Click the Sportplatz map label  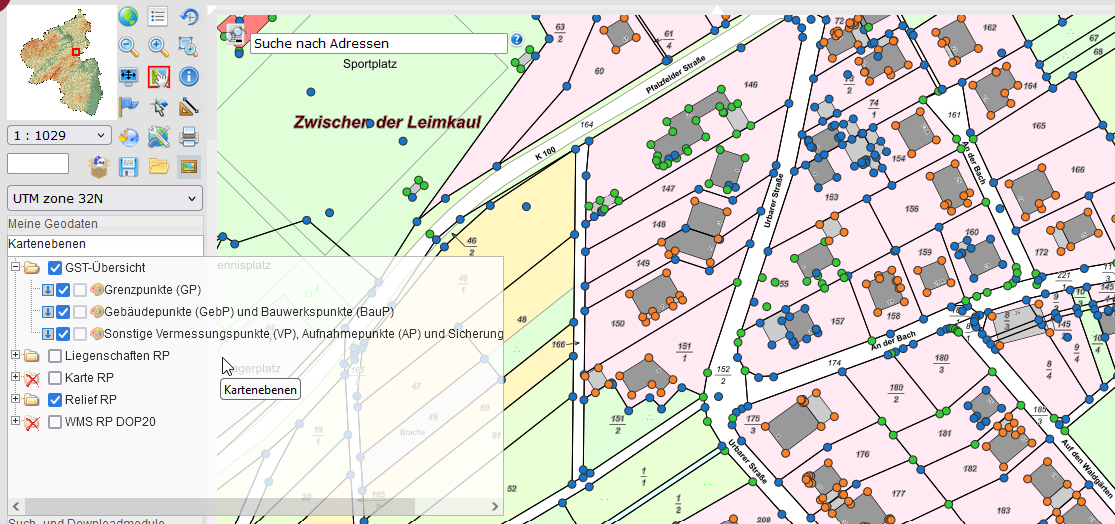click(x=370, y=64)
